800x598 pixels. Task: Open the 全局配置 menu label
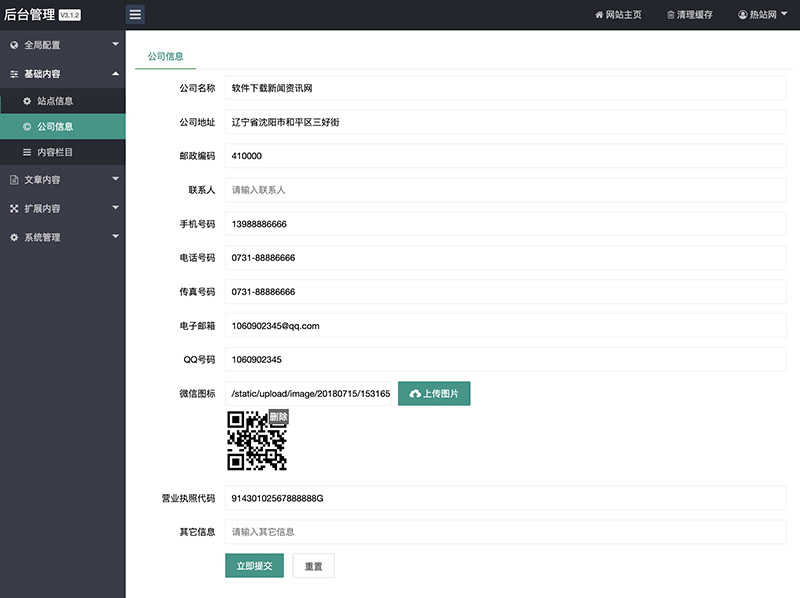point(42,45)
